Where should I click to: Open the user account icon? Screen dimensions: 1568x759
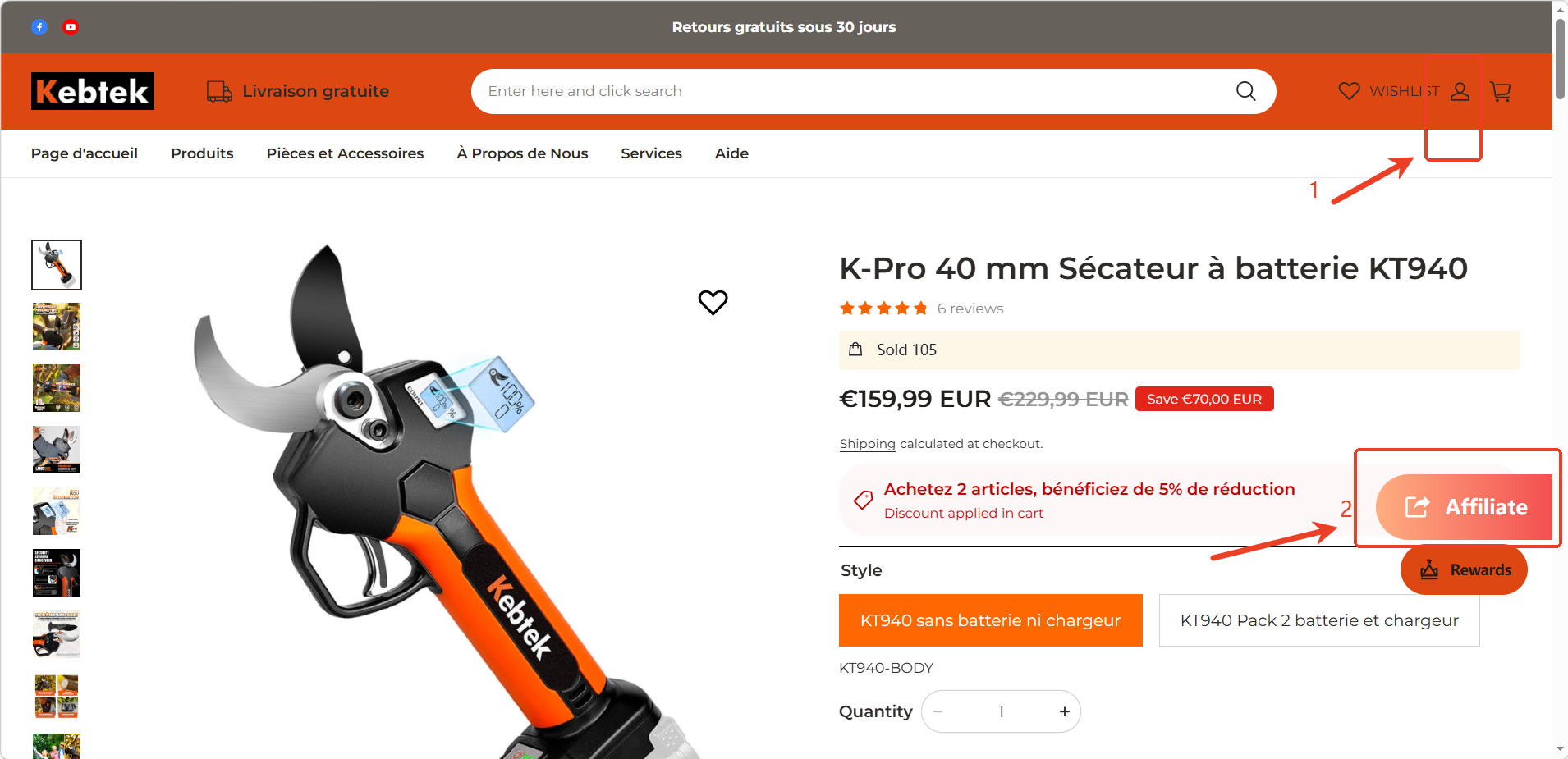(x=1460, y=91)
